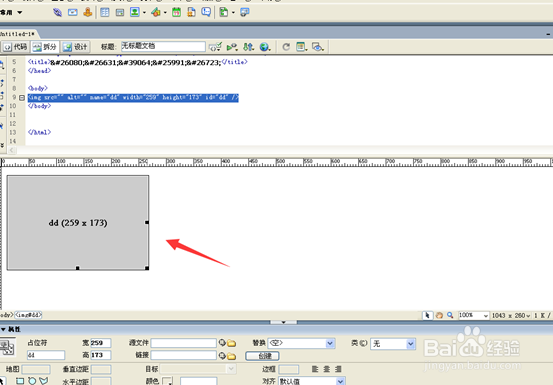Insert a named anchor
The width and height of the screenshot is (553, 385).
[88, 13]
